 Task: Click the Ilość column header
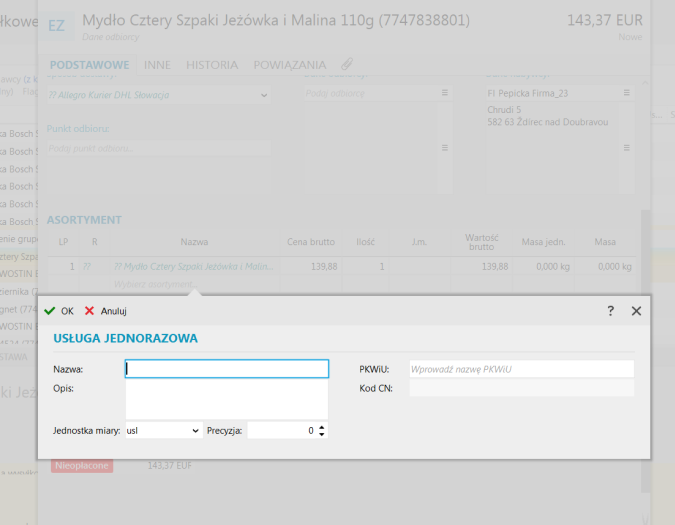tap(365, 242)
